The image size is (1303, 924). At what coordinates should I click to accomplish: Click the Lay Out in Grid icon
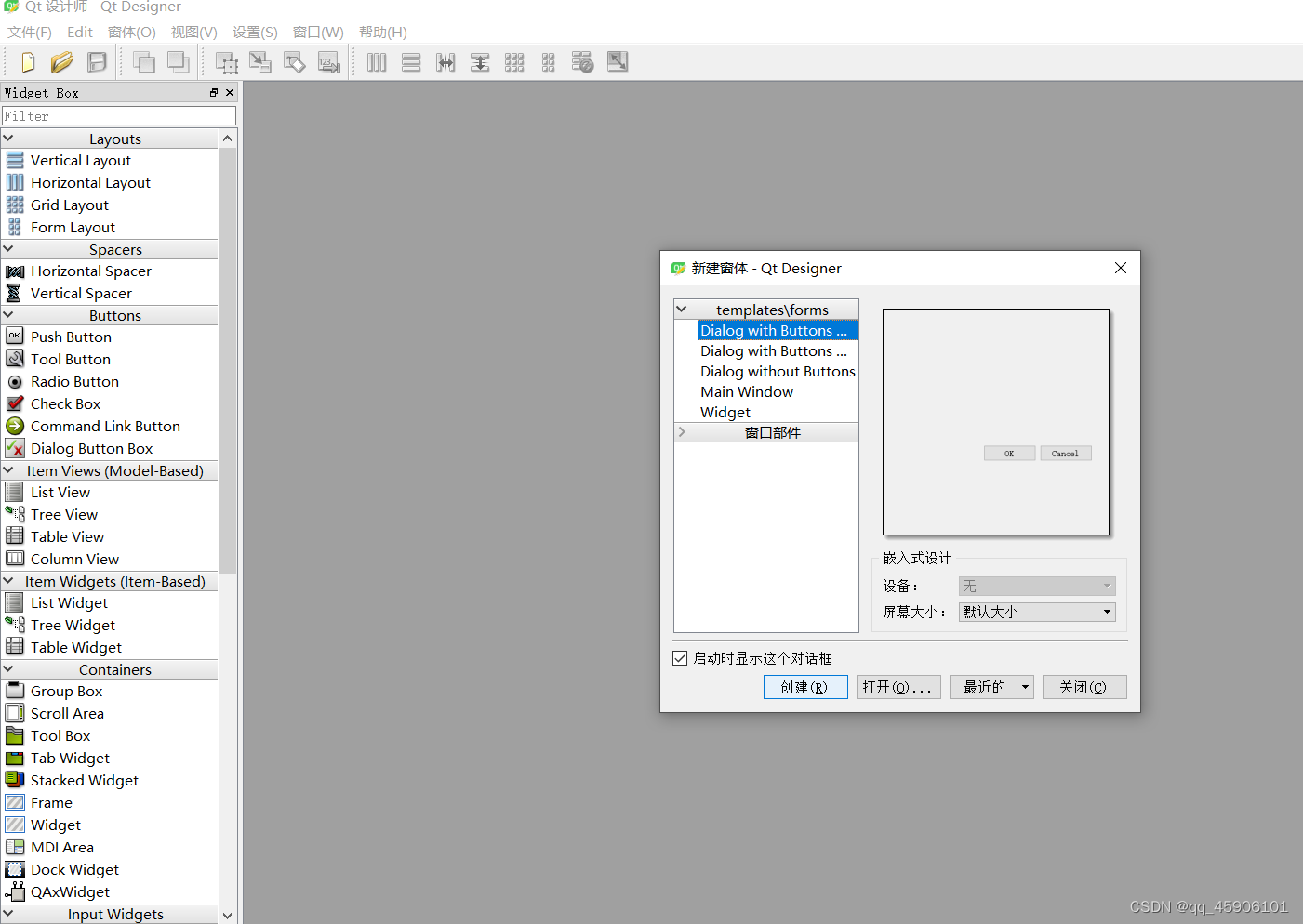514,62
